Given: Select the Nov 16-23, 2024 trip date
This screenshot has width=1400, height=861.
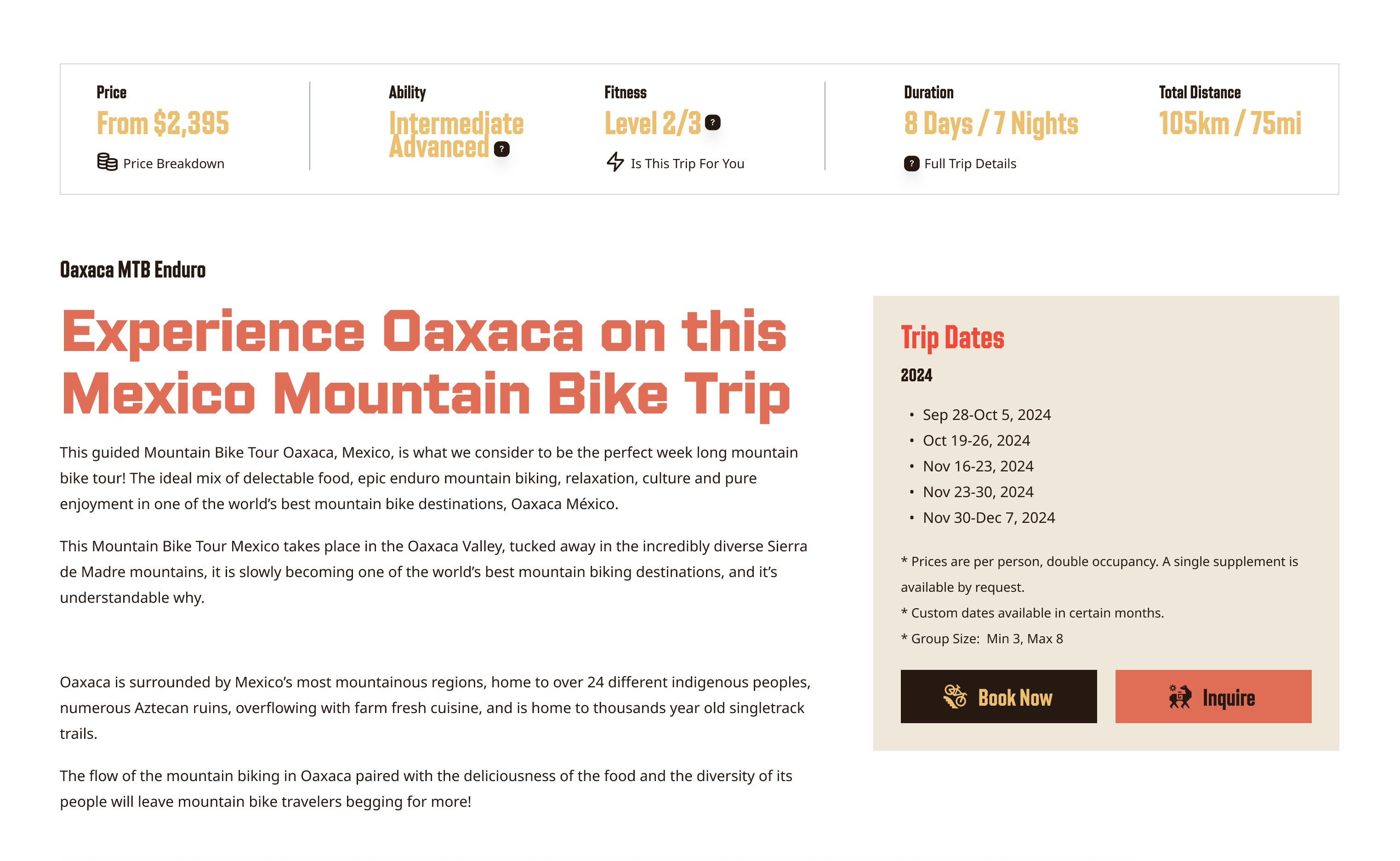Looking at the screenshot, I should [x=978, y=466].
